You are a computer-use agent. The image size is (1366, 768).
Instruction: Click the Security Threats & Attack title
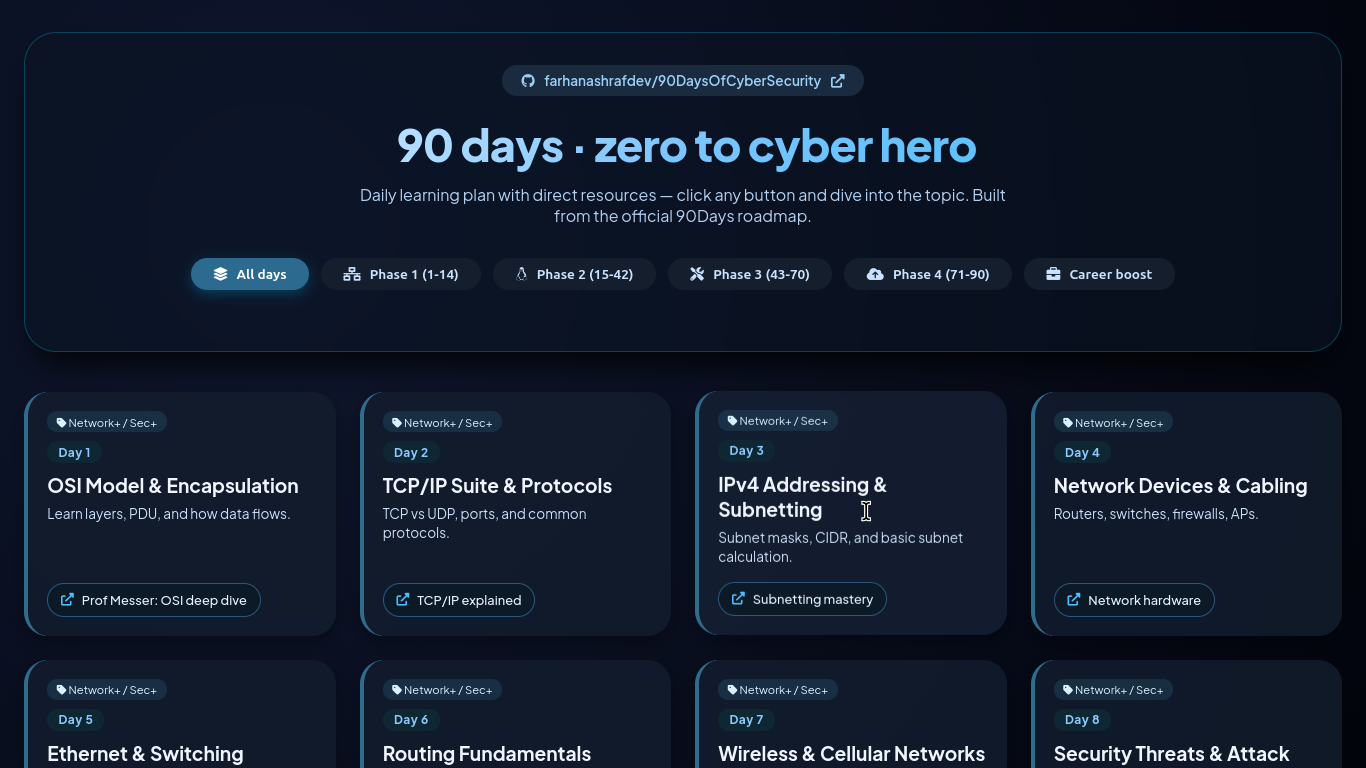point(1172,754)
